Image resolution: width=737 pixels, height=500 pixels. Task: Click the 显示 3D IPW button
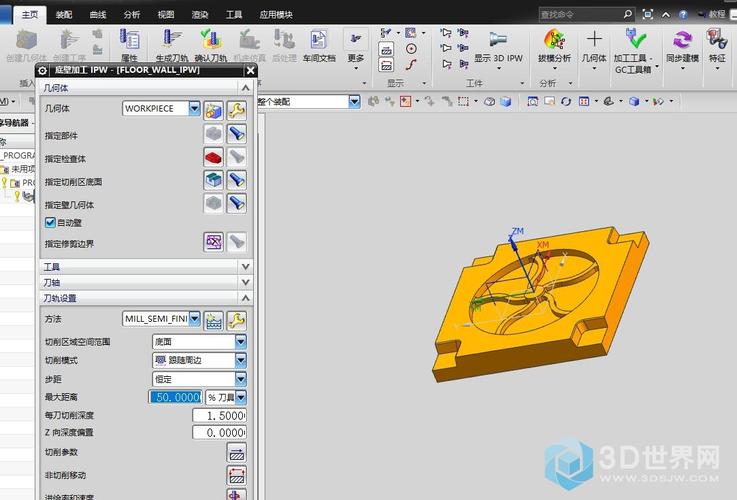pyautogui.click(x=498, y=45)
